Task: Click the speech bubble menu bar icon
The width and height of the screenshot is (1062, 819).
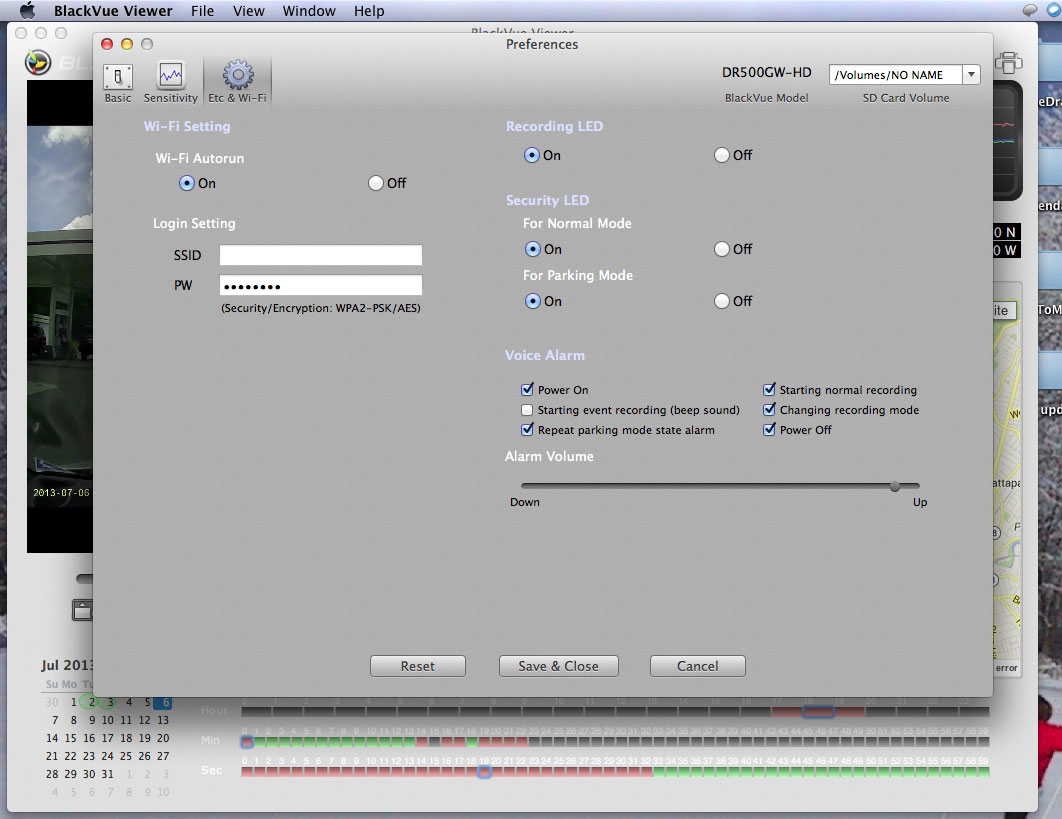Action: click(x=1029, y=10)
